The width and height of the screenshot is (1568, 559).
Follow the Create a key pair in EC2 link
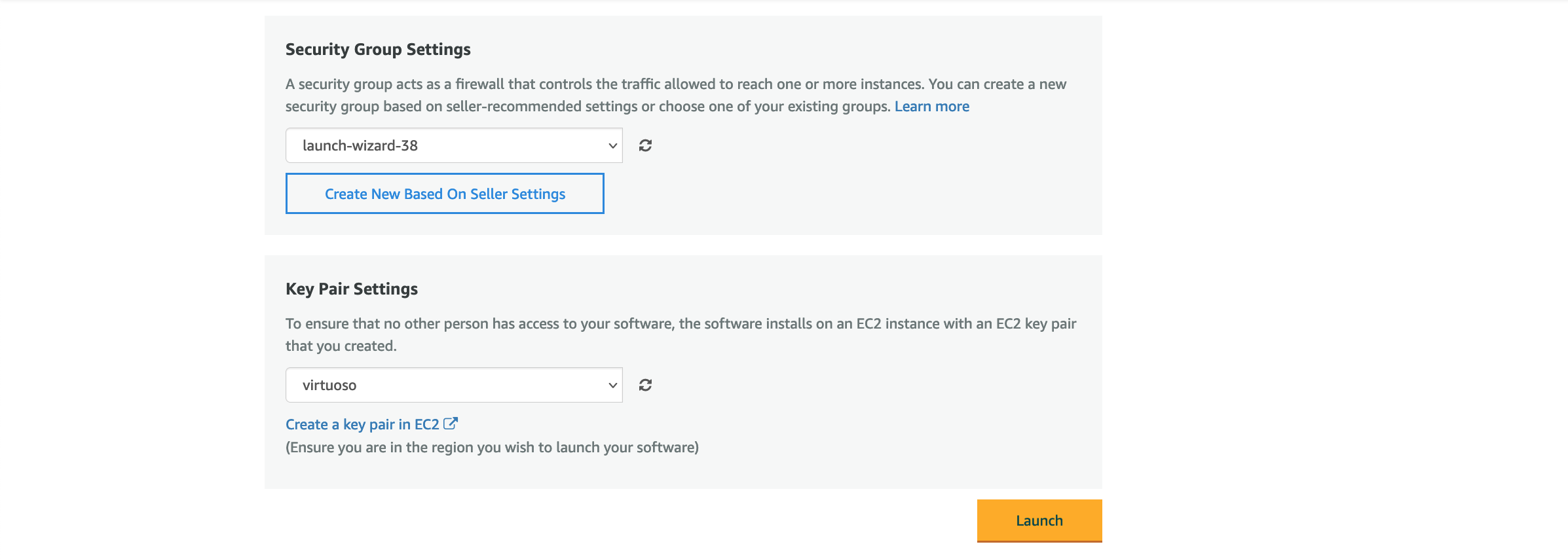click(362, 424)
